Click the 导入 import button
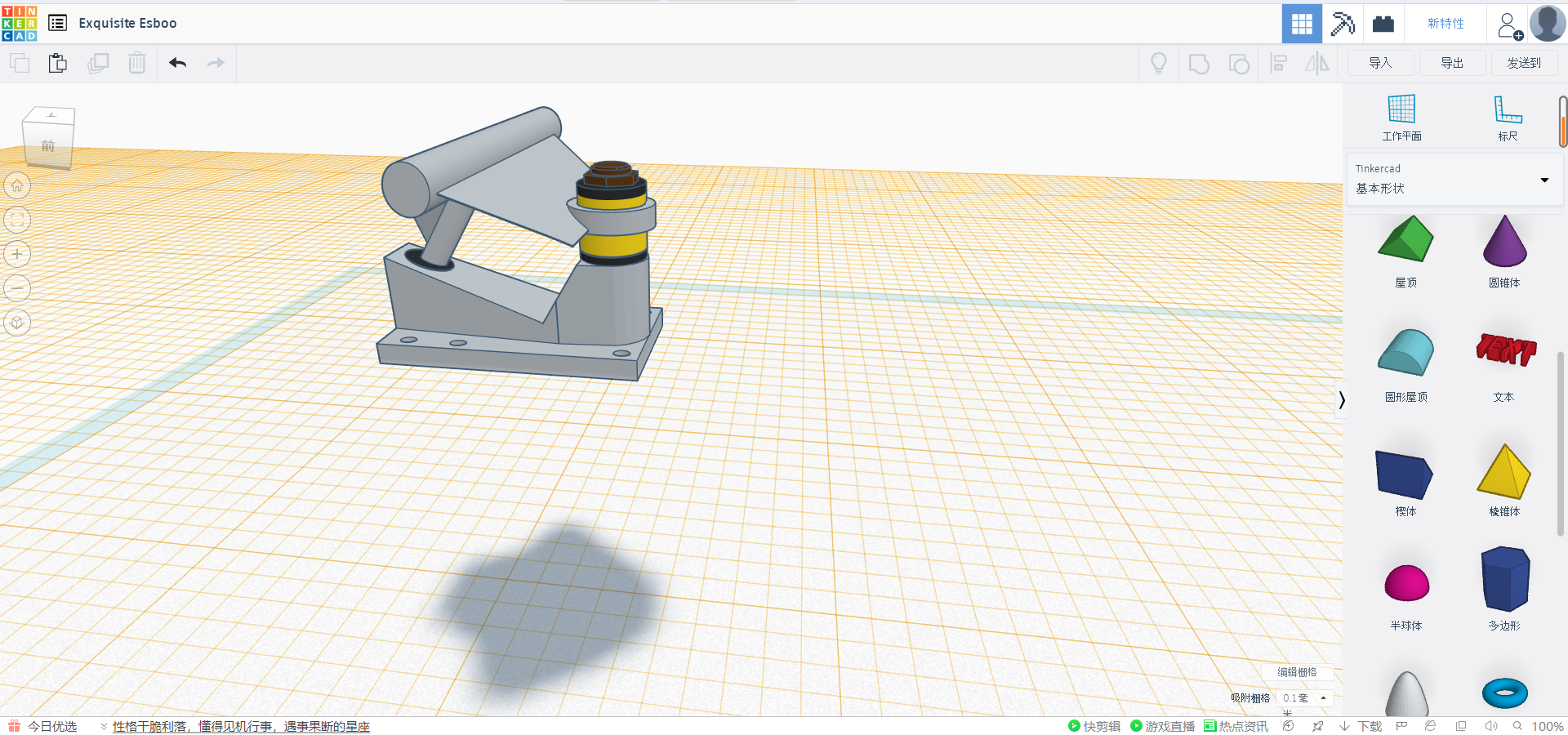 1380,63
